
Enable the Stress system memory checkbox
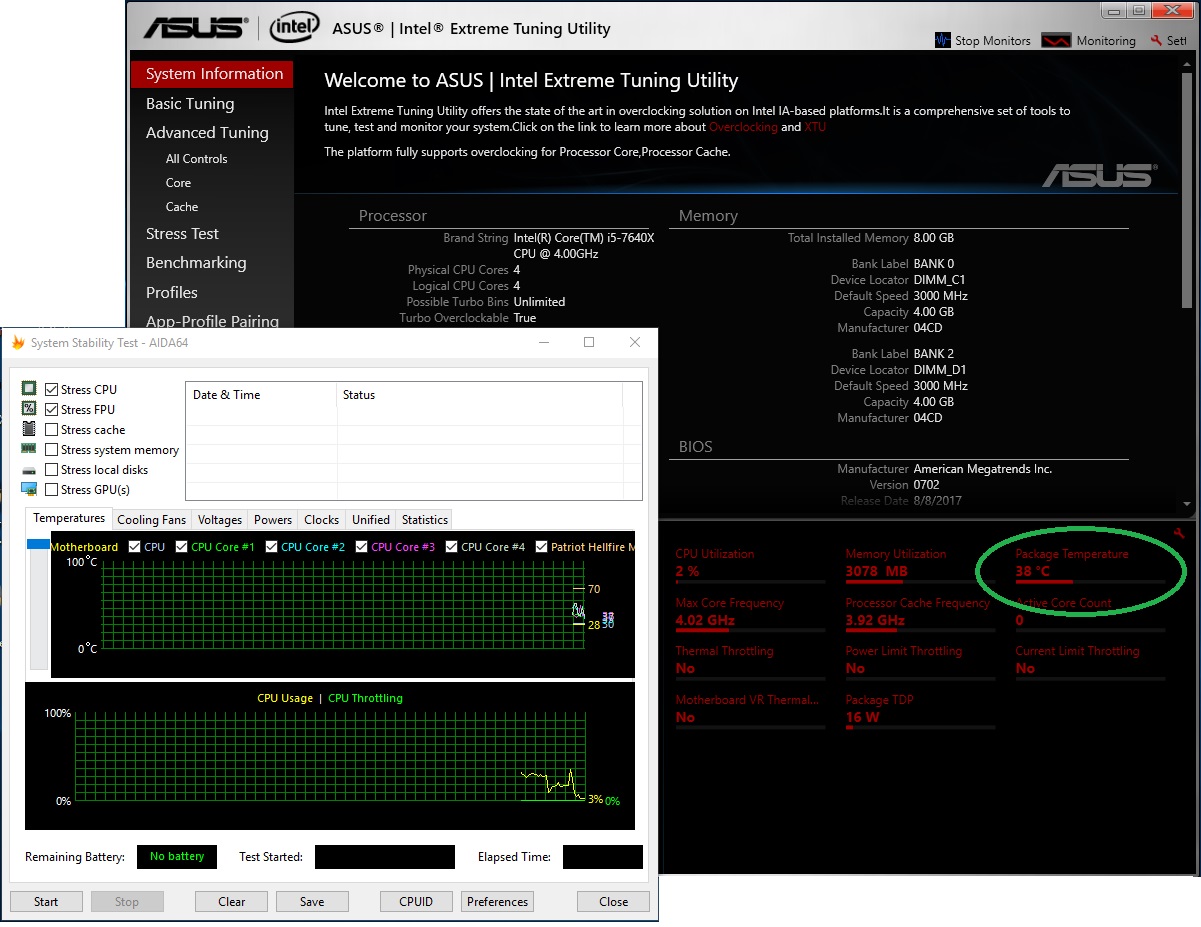click(51, 450)
